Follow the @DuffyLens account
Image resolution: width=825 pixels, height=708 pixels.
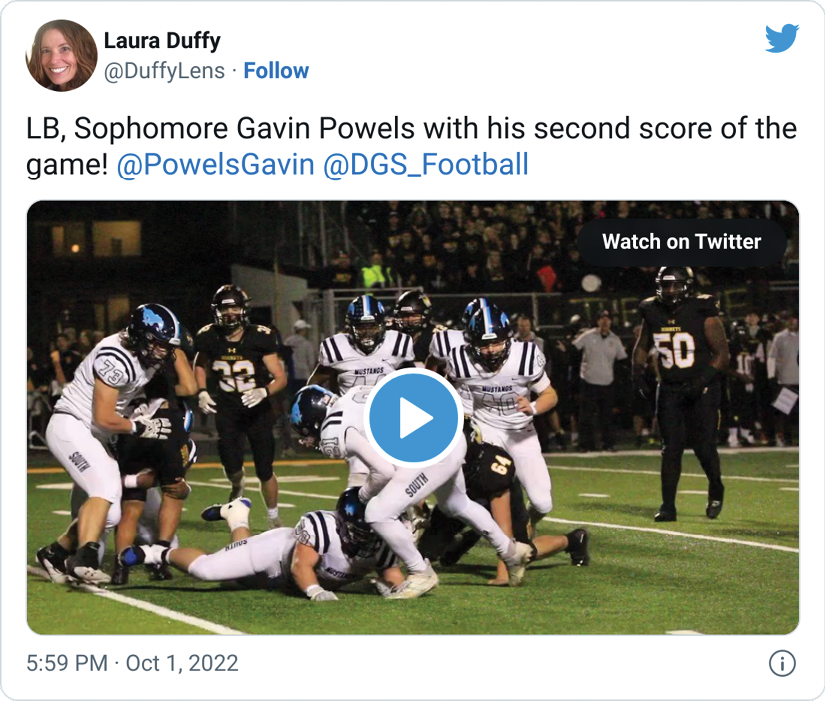click(x=276, y=71)
